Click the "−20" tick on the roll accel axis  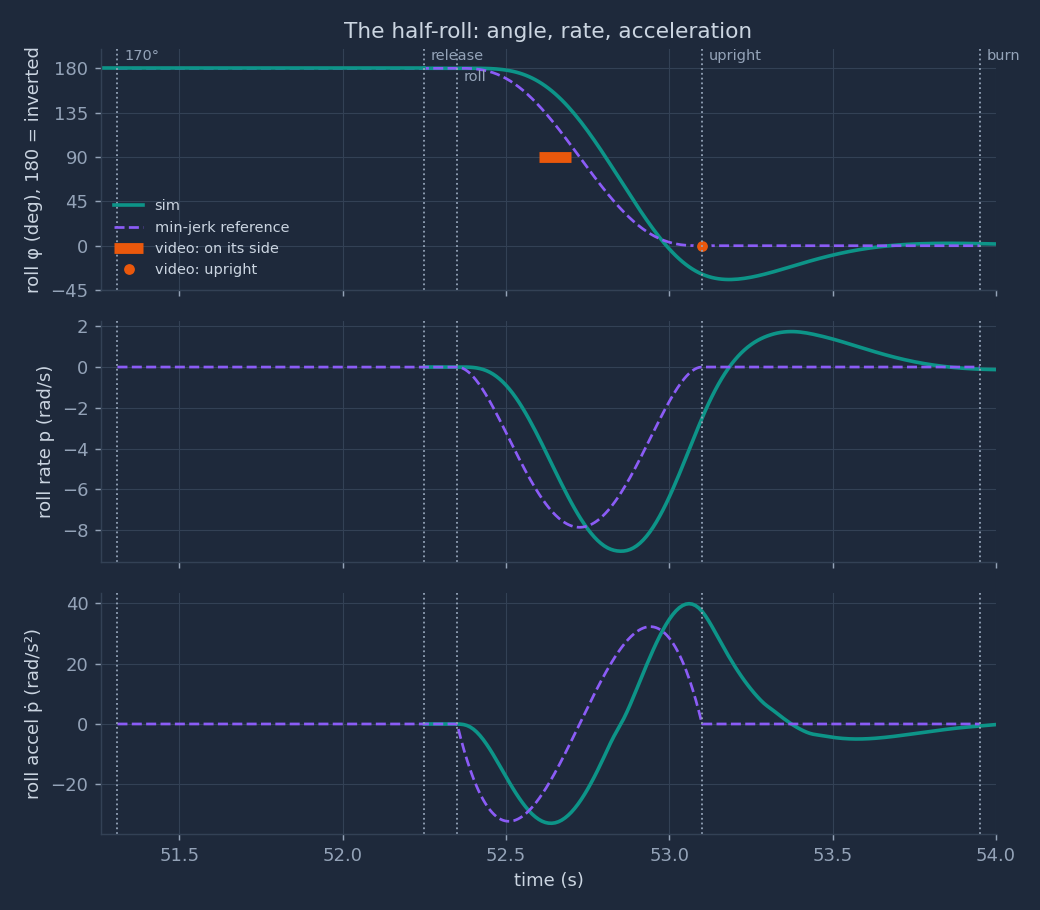click(x=71, y=785)
